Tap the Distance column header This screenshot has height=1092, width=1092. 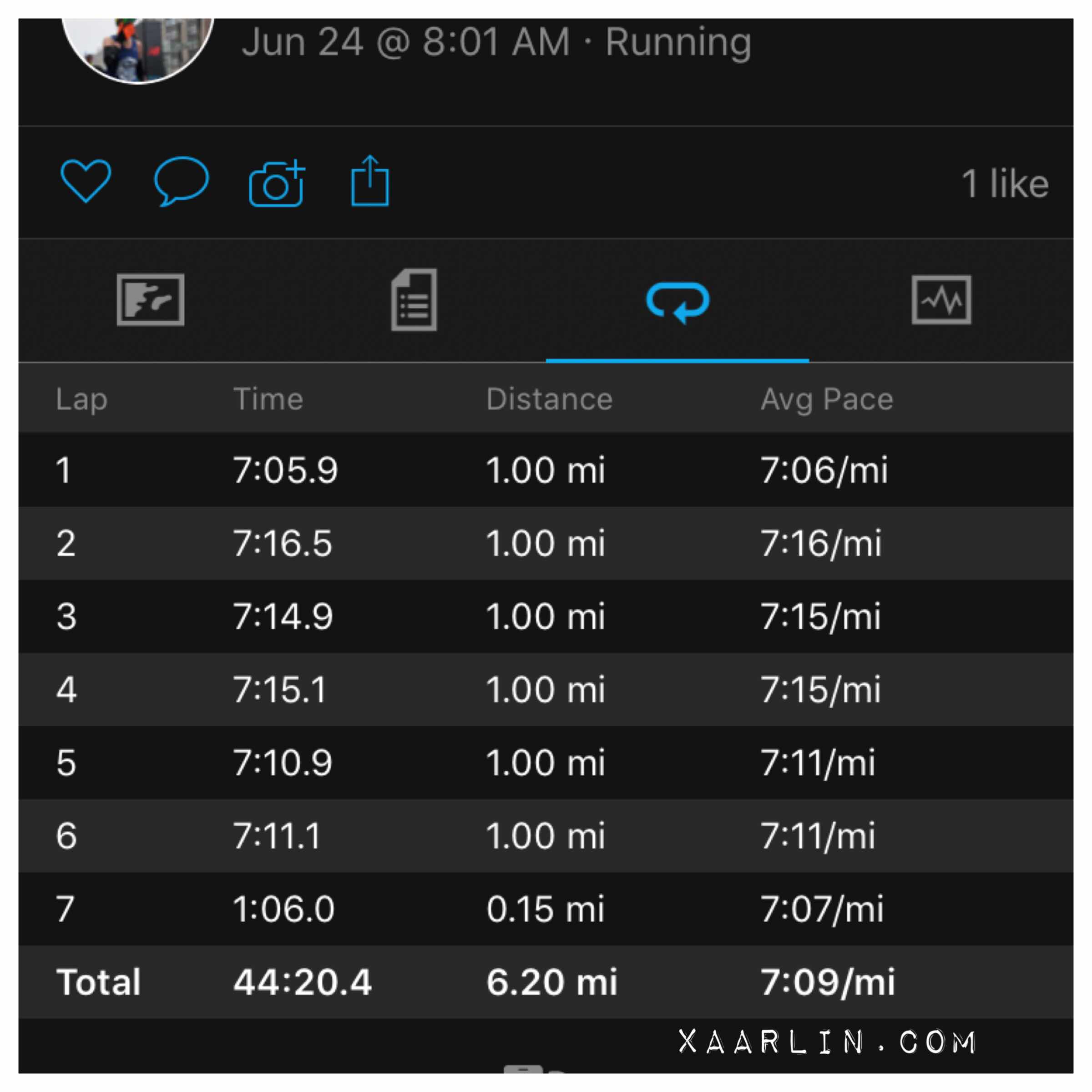point(549,399)
